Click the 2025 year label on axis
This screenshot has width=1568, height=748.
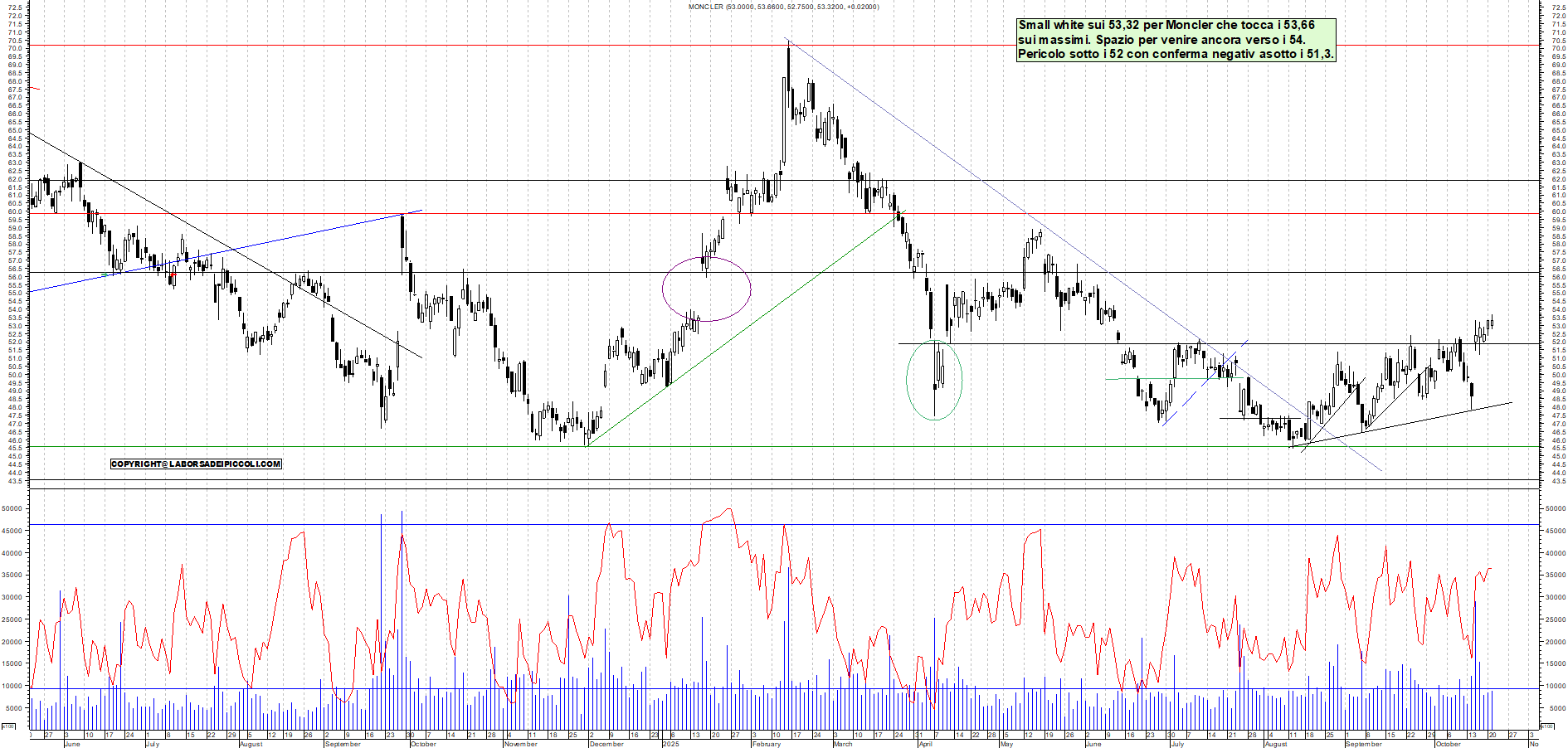670,744
